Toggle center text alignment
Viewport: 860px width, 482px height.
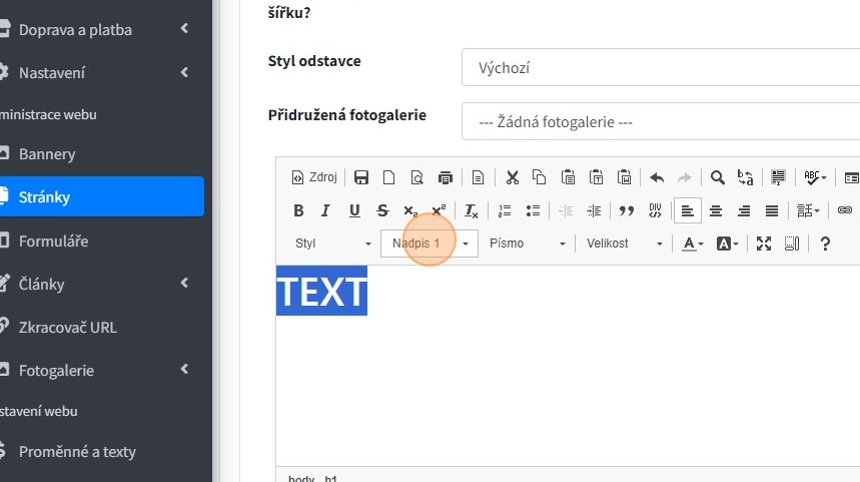tap(716, 211)
